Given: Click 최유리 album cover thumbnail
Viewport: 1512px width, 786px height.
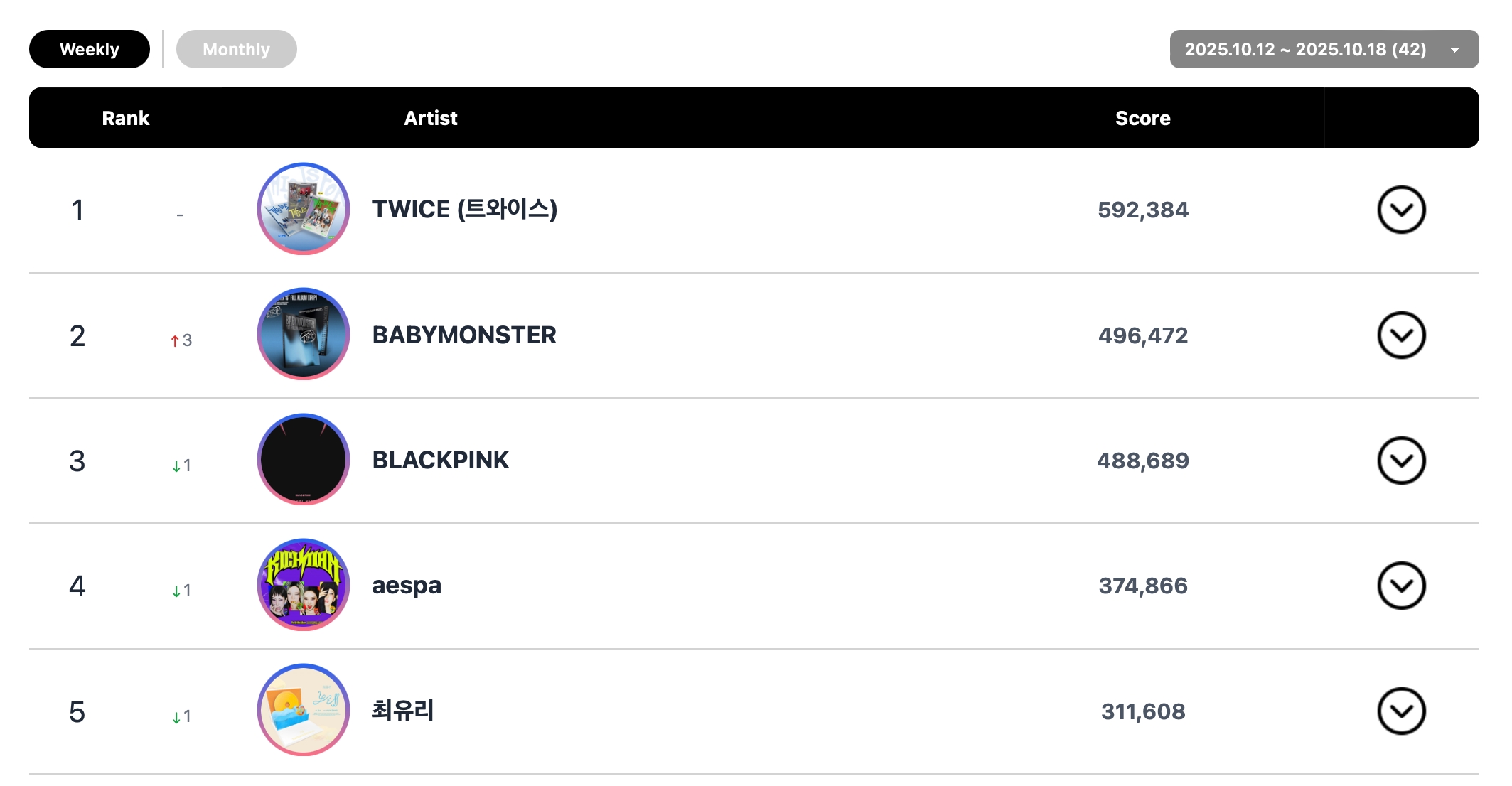Looking at the screenshot, I should pyautogui.click(x=304, y=710).
